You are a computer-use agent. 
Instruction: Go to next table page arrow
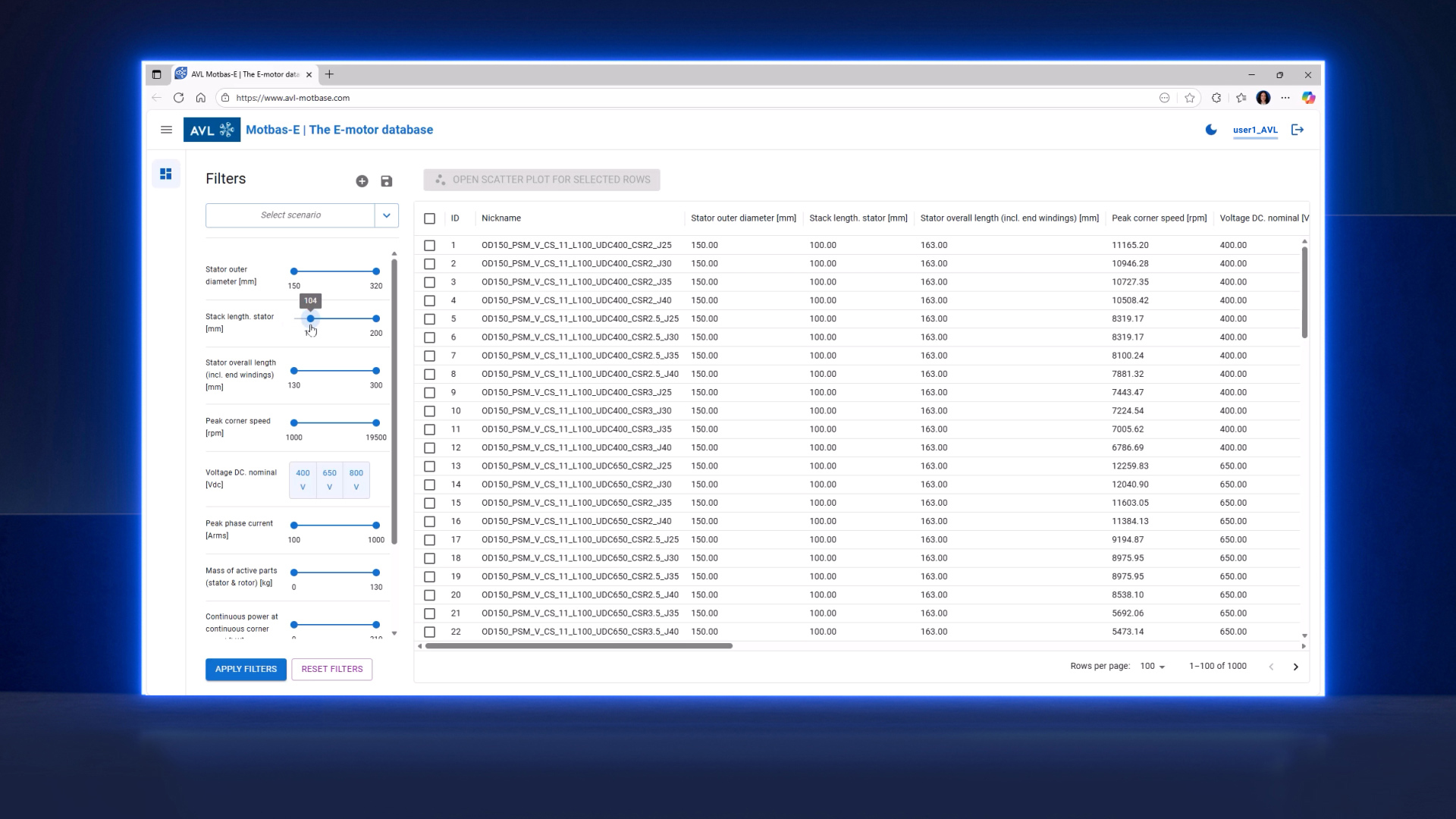click(x=1296, y=667)
